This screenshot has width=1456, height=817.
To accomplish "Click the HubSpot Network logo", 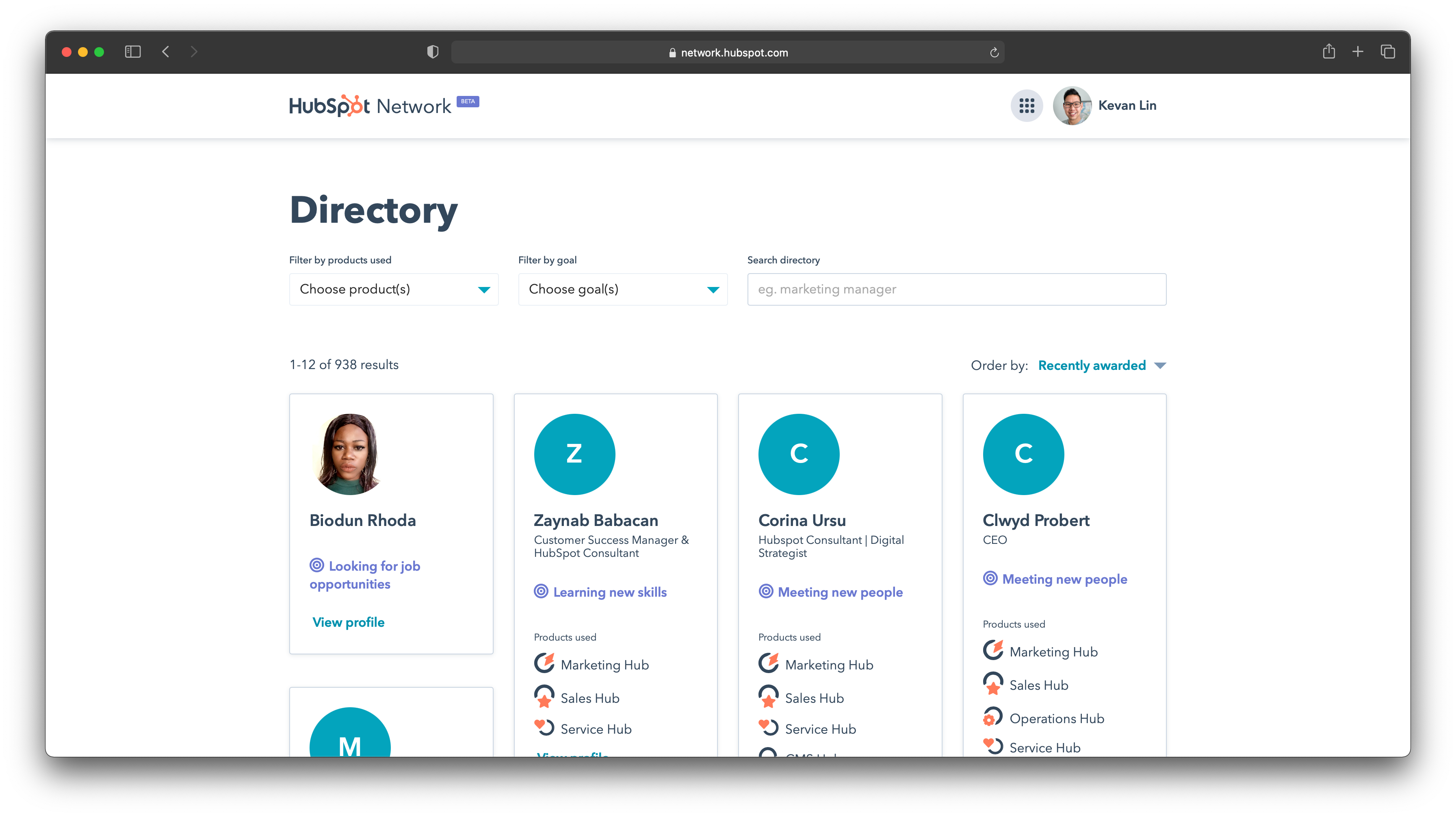I will coord(370,106).
